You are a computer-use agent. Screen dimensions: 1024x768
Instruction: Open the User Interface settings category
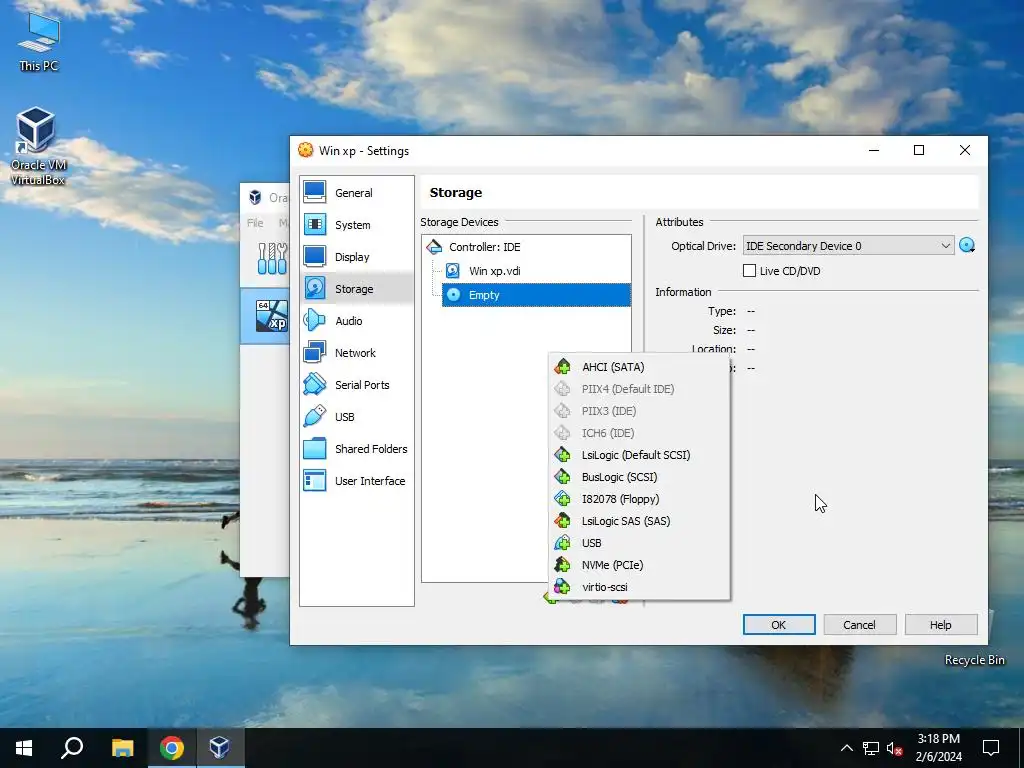point(357,481)
